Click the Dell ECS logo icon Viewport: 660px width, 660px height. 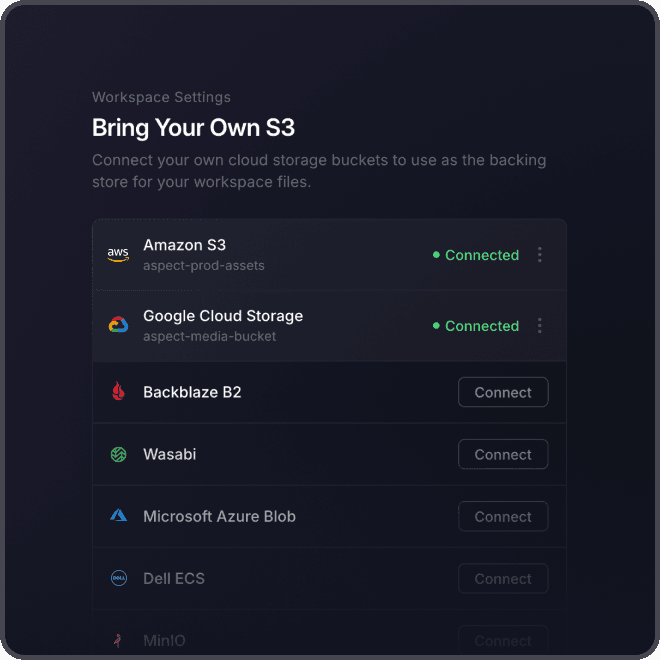tap(118, 578)
